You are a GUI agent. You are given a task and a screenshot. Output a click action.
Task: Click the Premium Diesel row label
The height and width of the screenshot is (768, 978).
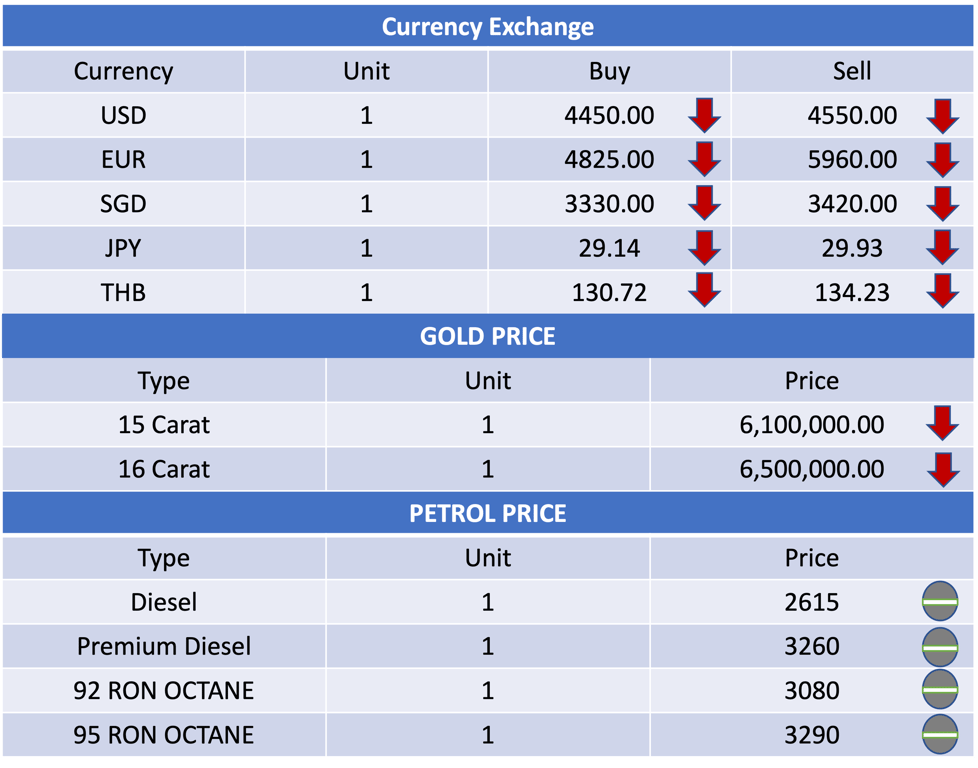(164, 646)
